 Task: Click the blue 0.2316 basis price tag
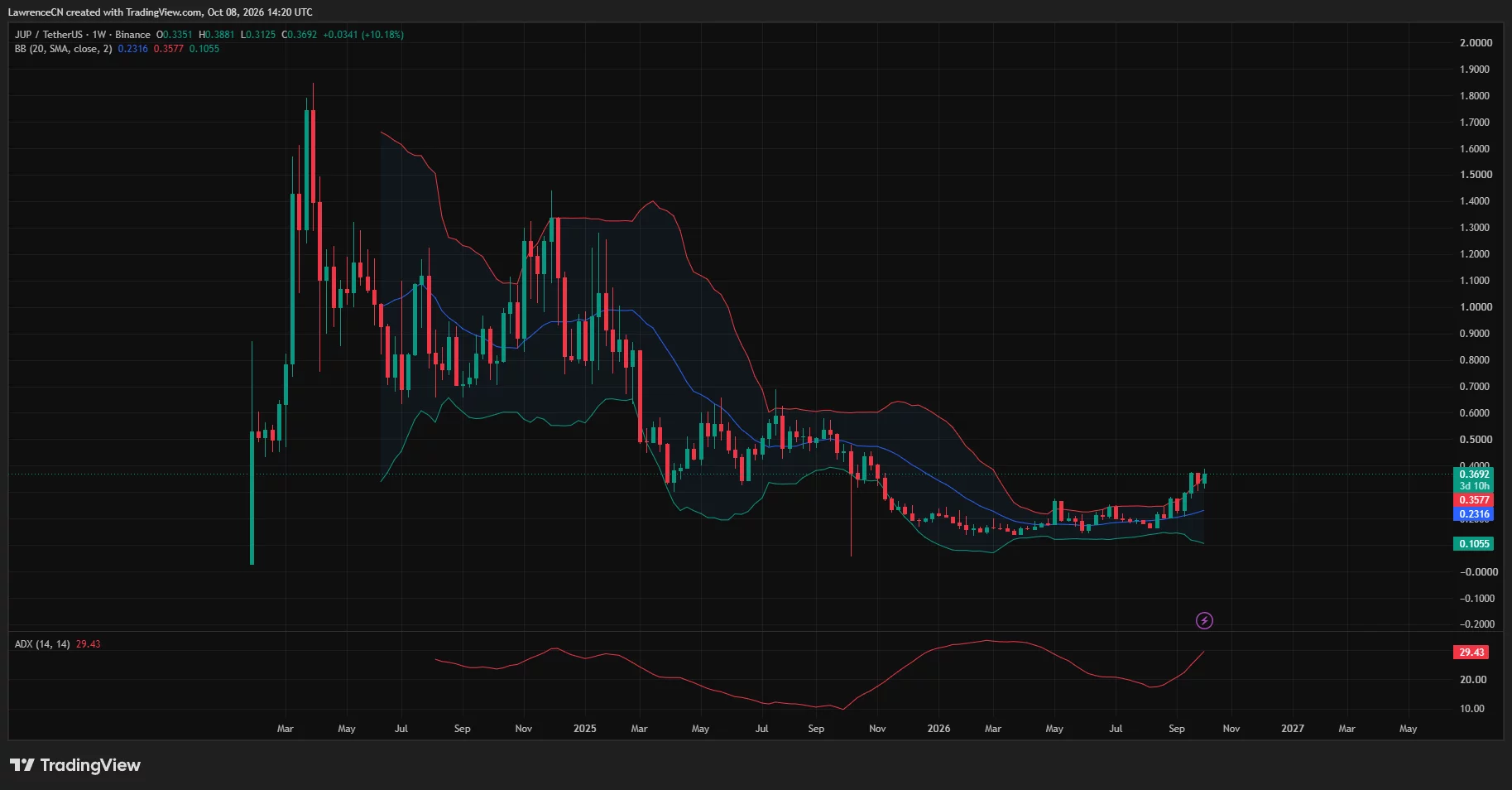pos(1473,514)
